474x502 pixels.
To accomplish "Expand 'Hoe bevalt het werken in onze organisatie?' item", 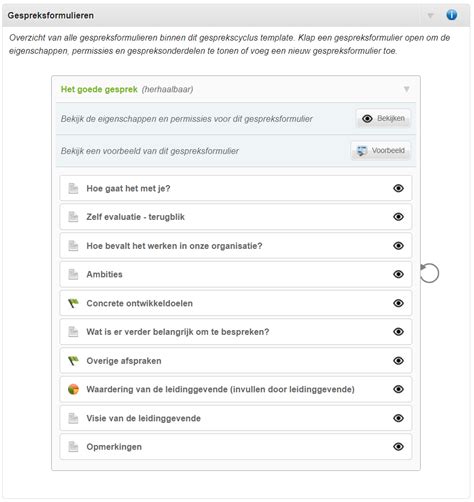I will (x=236, y=246).
